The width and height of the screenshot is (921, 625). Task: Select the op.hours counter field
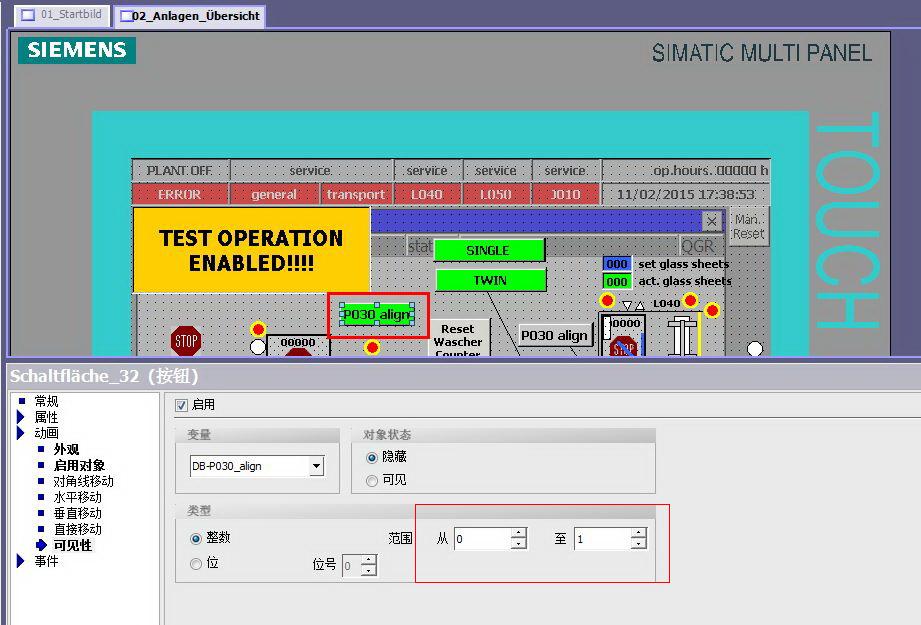coord(686,170)
